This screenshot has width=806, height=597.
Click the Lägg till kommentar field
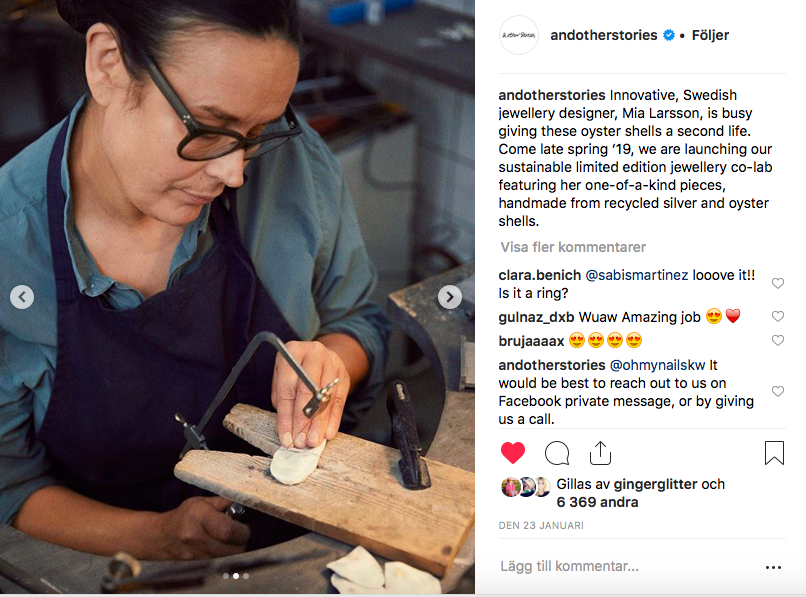click(x=627, y=567)
